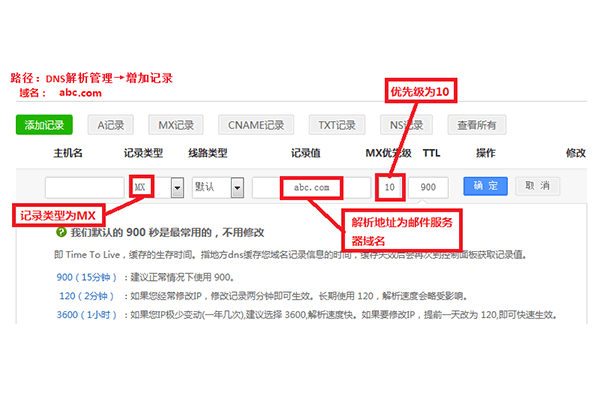Choose the 900（15分钟） TTL option
This screenshot has width=600, height=400.
coord(85,274)
